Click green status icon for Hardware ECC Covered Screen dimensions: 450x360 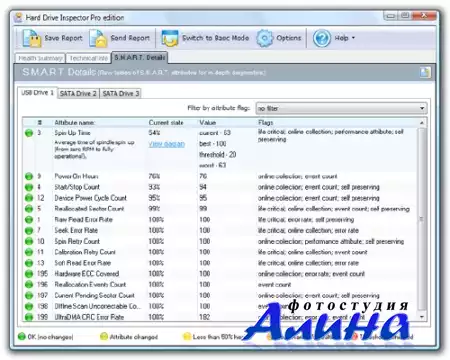click(x=29, y=274)
